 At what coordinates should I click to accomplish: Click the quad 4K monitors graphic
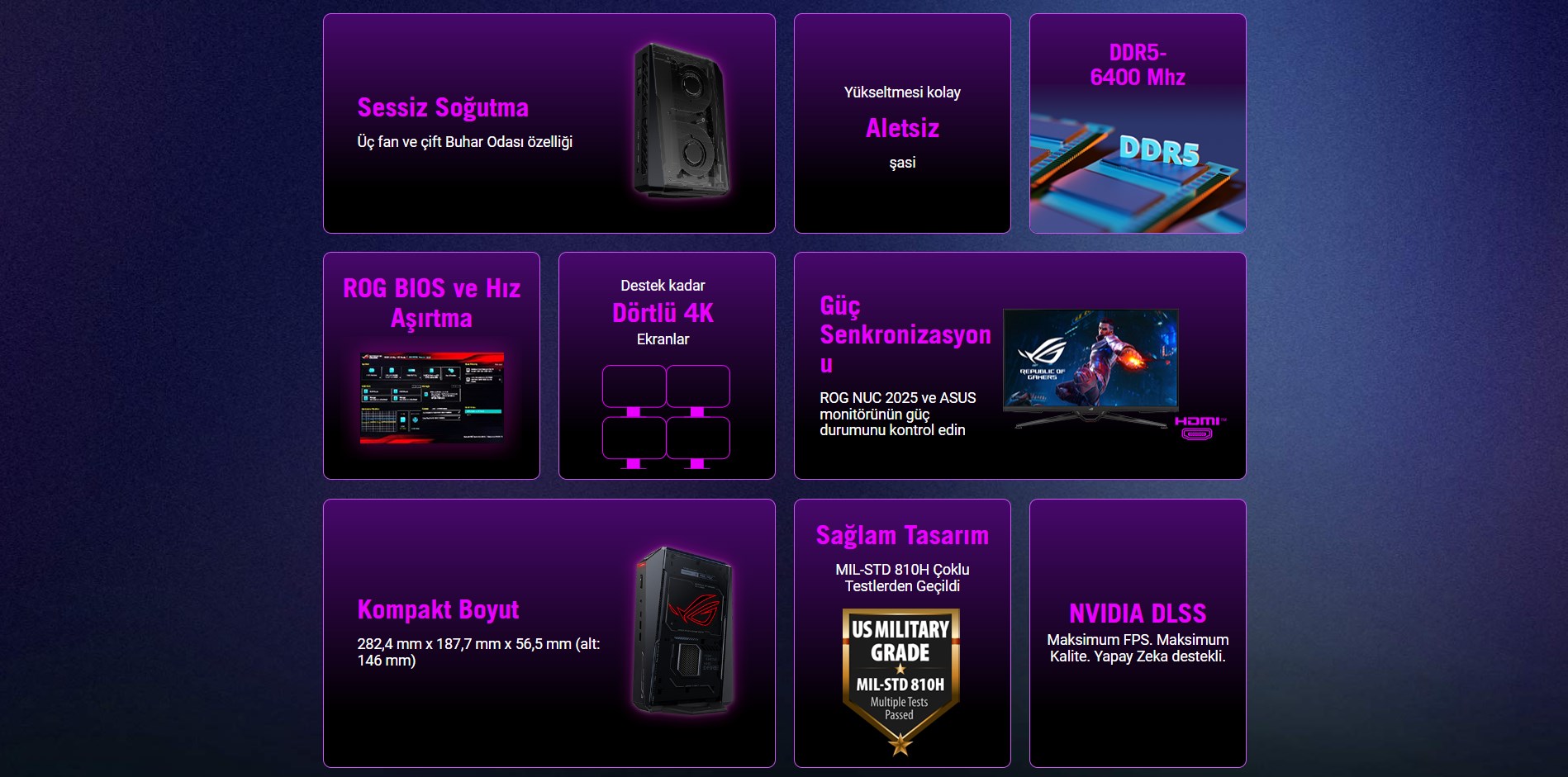(666, 417)
